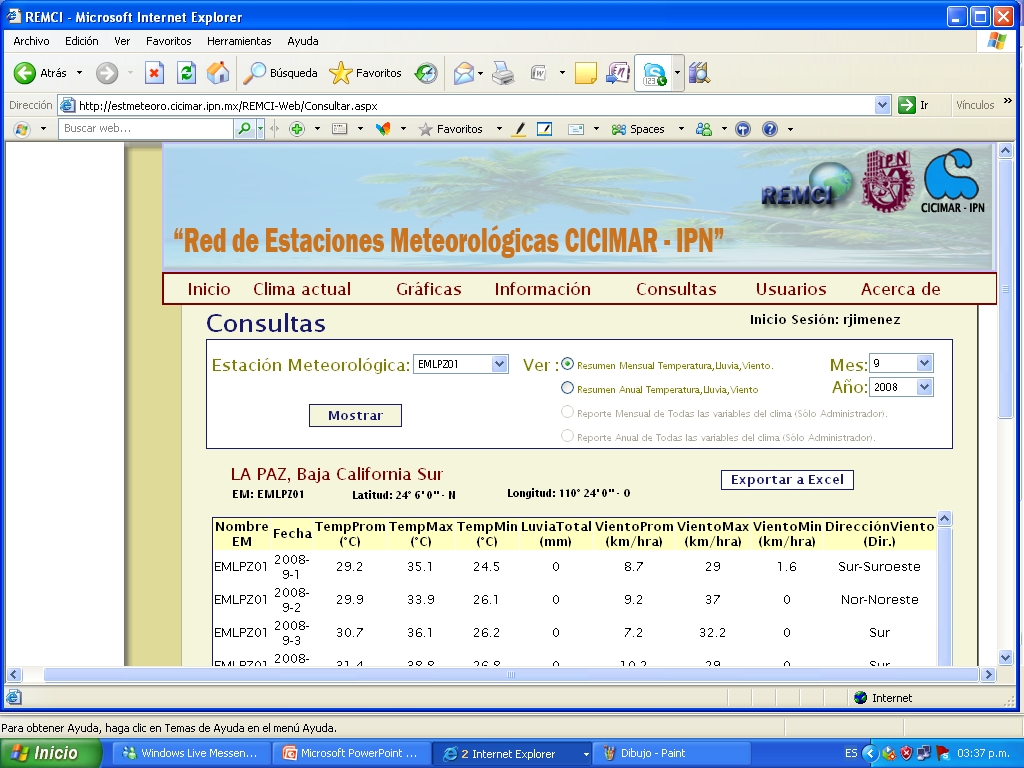Select Resumen Mensual Temperatura radio button

coord(568,364)
